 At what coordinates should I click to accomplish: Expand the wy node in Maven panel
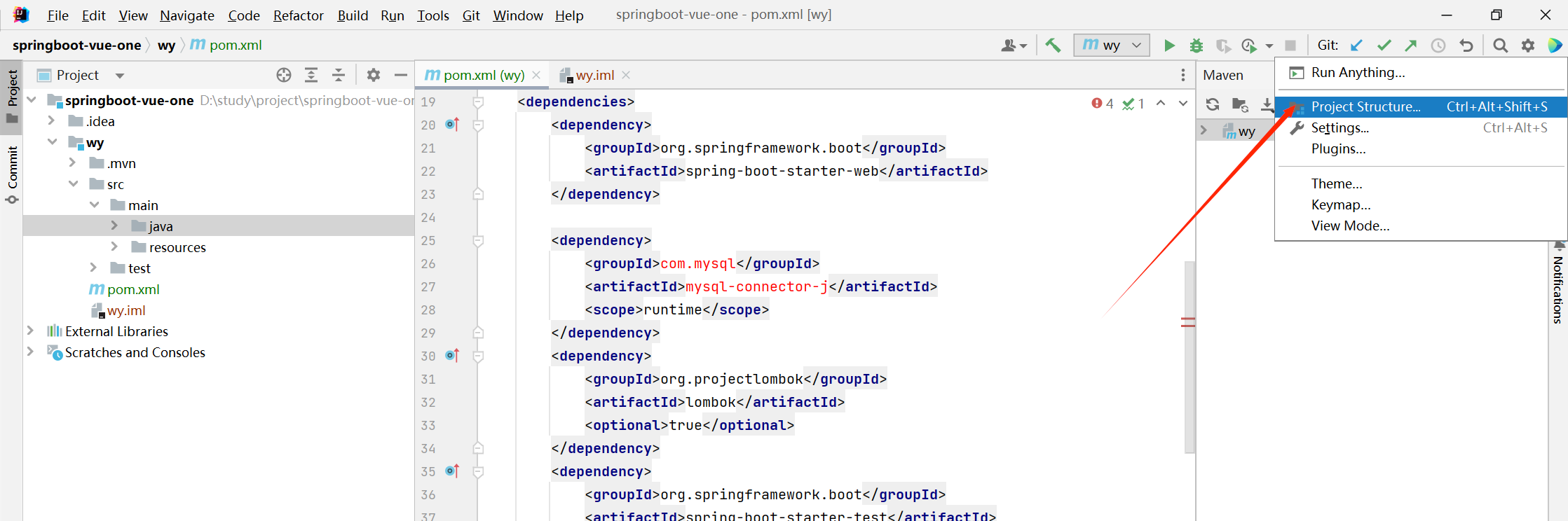(x=1204, y=131)
